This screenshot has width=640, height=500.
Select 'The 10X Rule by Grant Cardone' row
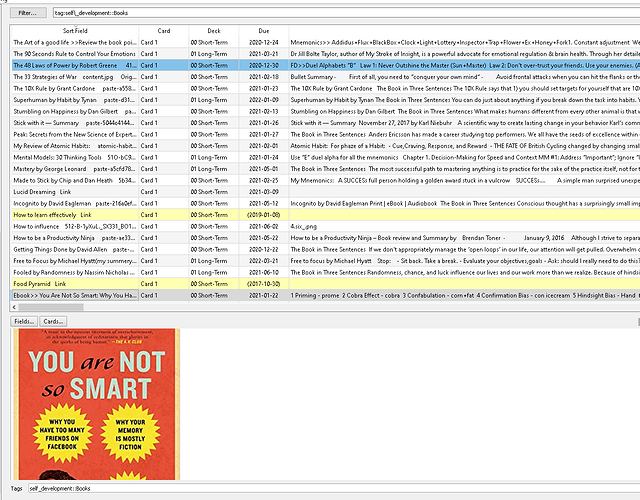[325, 88]
